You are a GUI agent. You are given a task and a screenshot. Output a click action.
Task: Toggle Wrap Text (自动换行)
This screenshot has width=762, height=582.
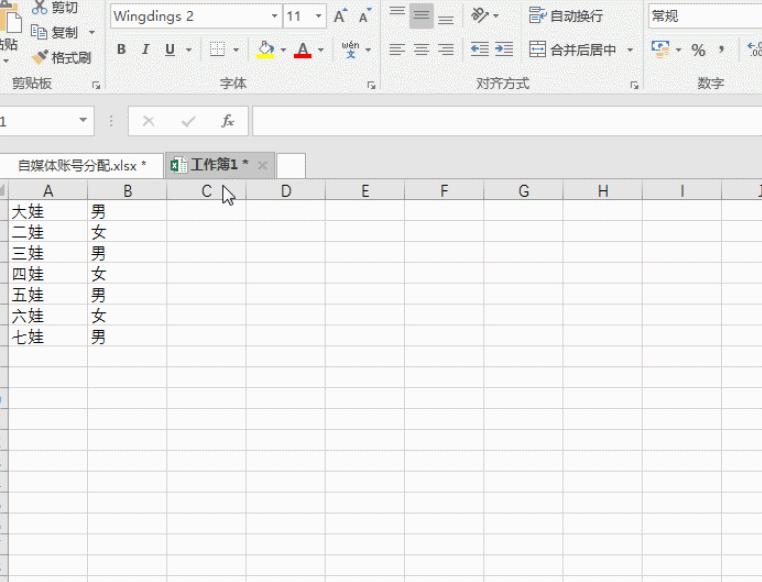point(566,16)
